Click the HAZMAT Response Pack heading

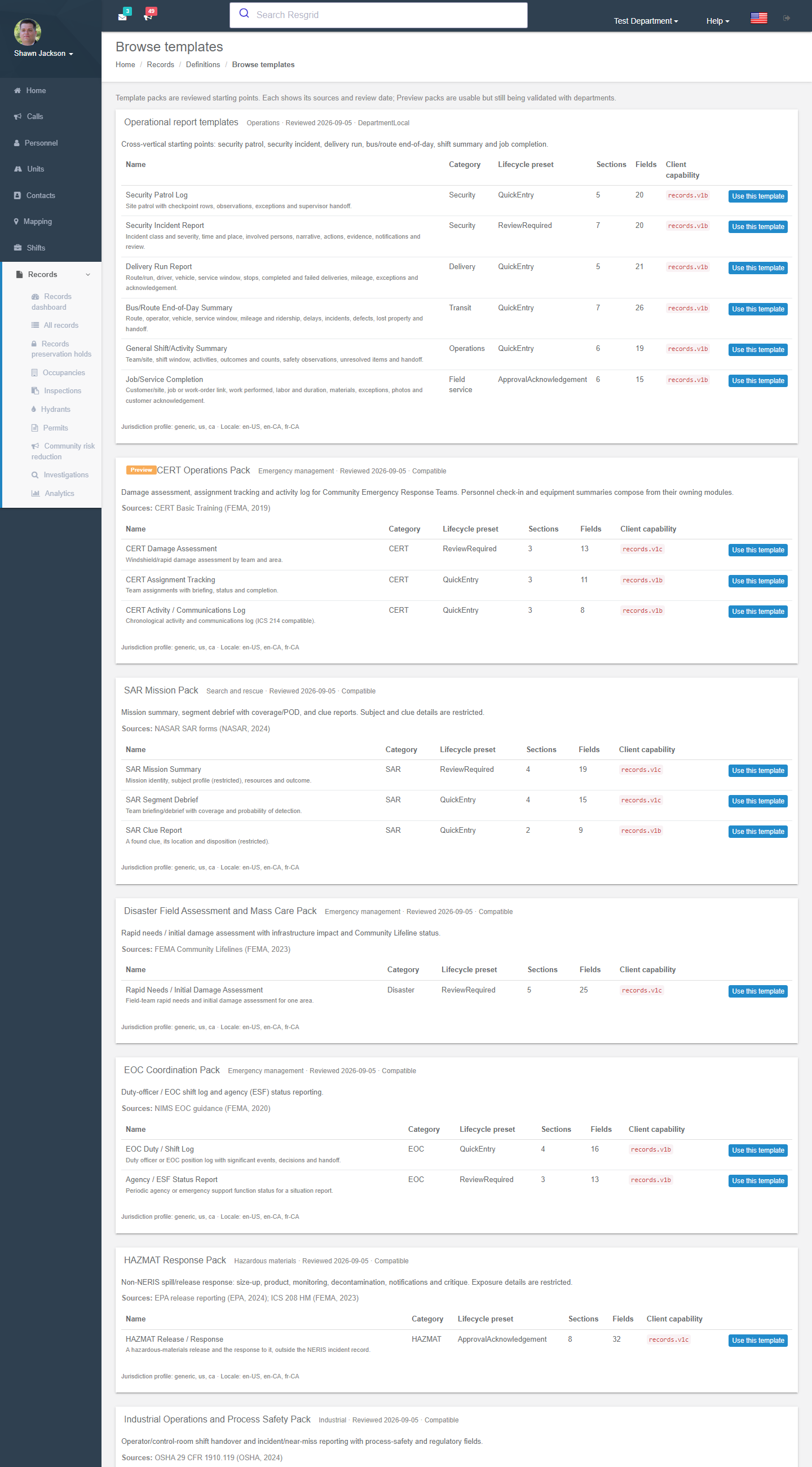pyautogui.click(x=175, y=1260)
